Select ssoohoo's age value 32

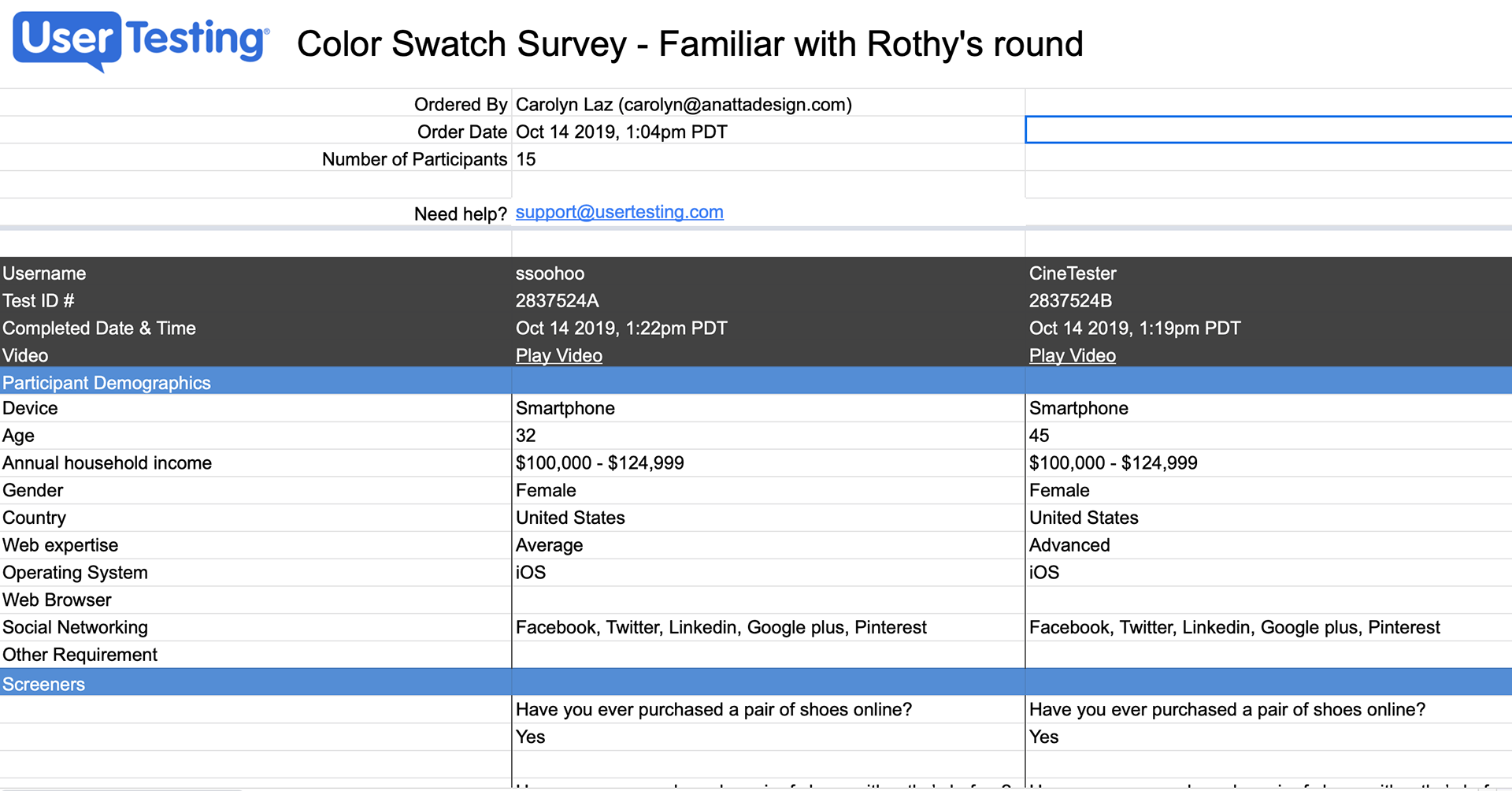click(525, 436)
